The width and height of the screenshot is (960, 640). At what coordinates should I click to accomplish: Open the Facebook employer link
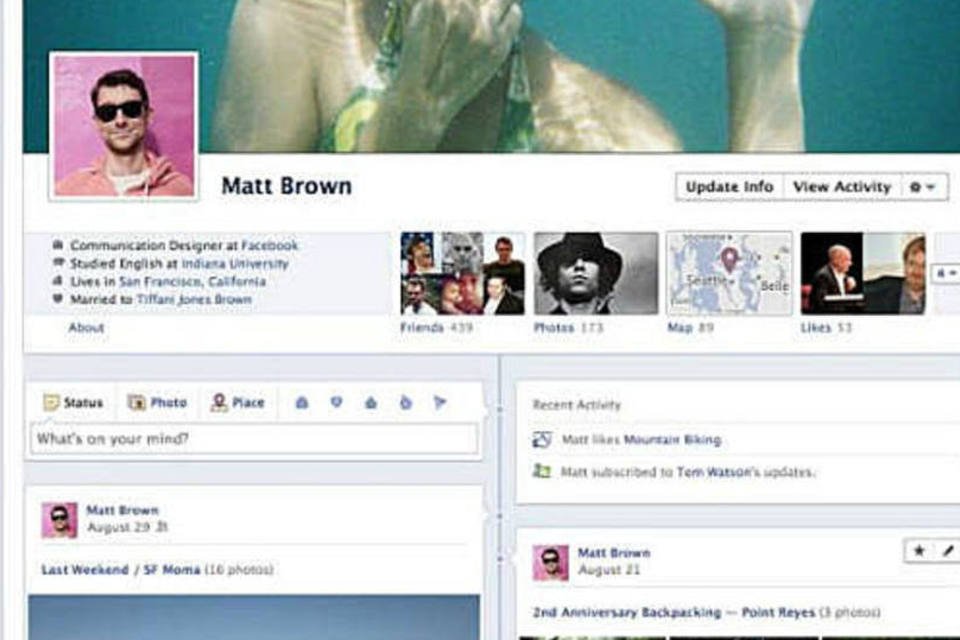point(269,245)
